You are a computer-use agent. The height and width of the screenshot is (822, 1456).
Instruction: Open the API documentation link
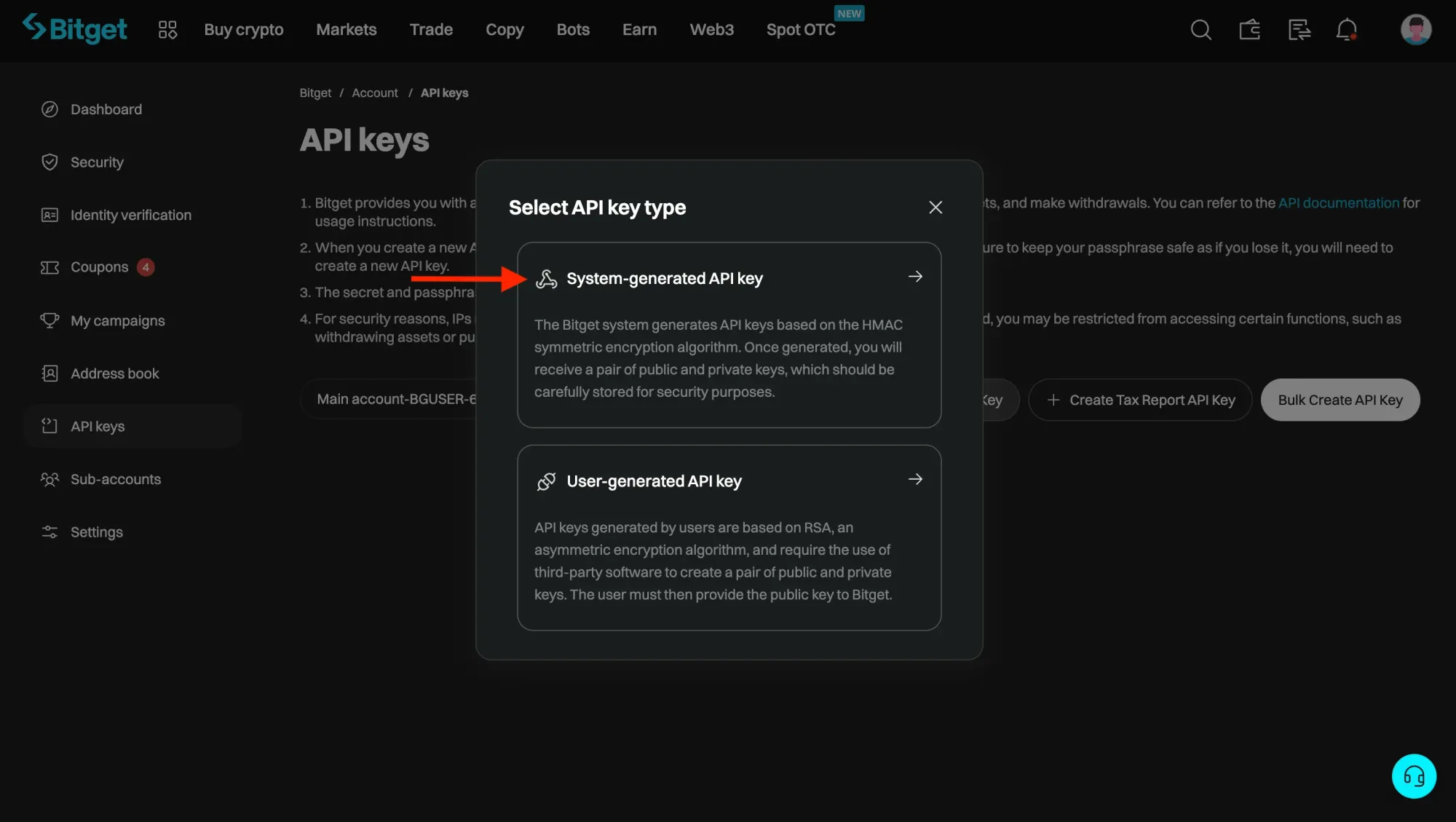(1339, 203)
